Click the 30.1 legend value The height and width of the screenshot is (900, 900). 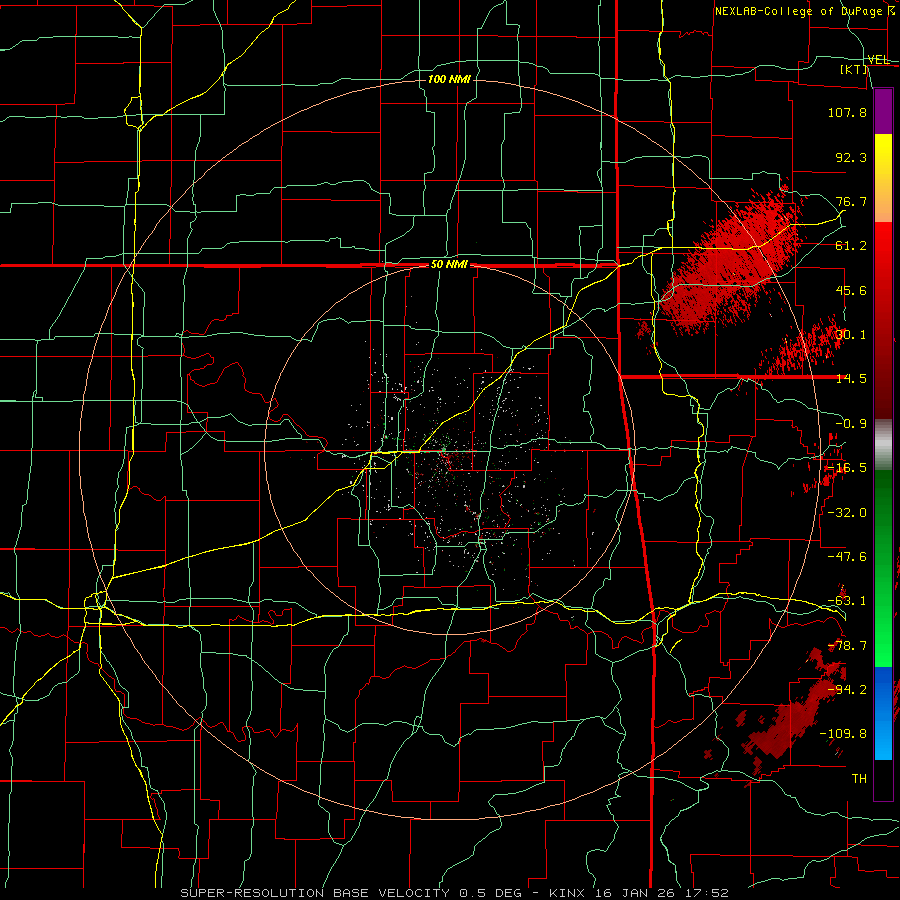pyautogui.click(x=851, y=335)
